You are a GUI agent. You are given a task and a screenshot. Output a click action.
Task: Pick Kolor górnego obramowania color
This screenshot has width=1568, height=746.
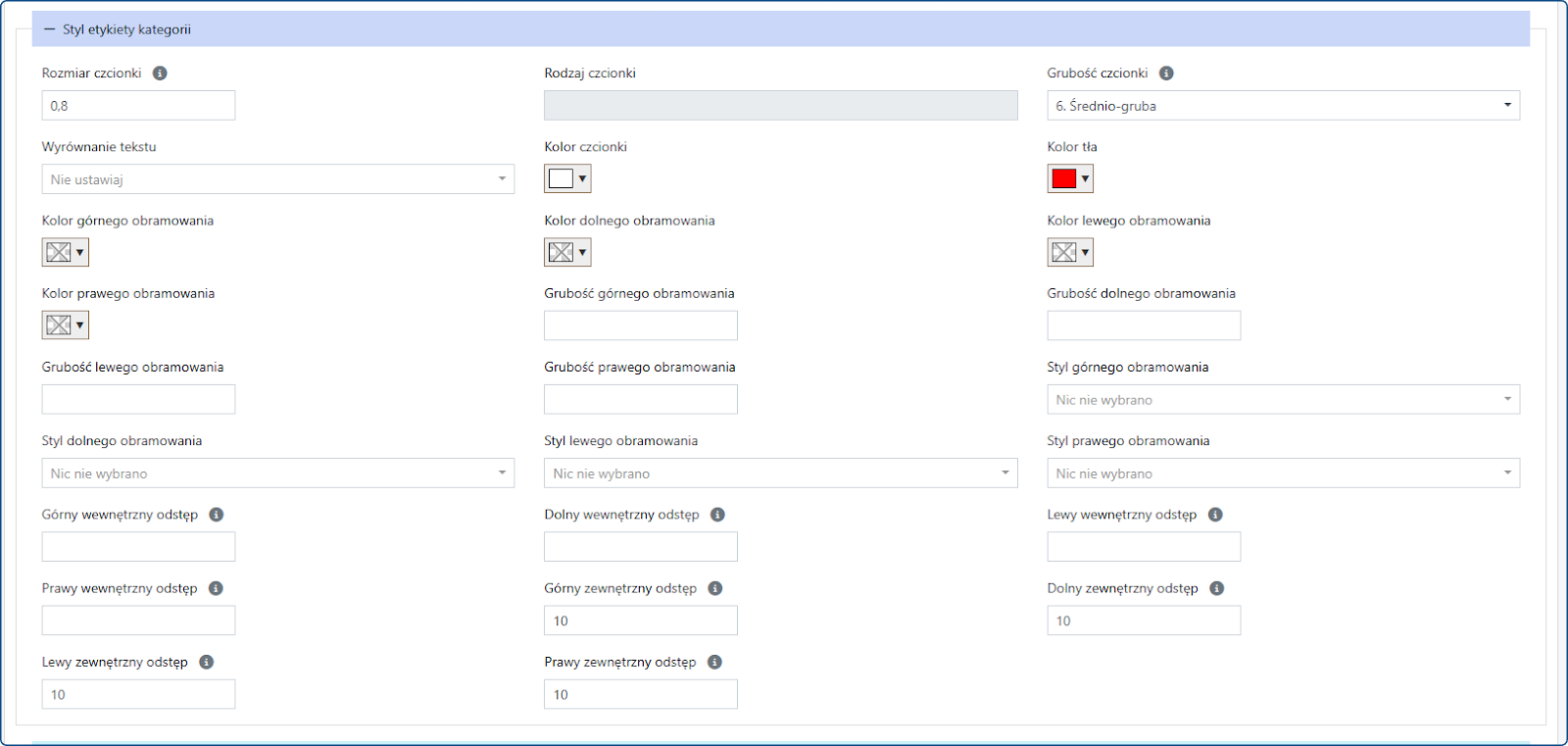pyautogui.click(x=65, y=253)
